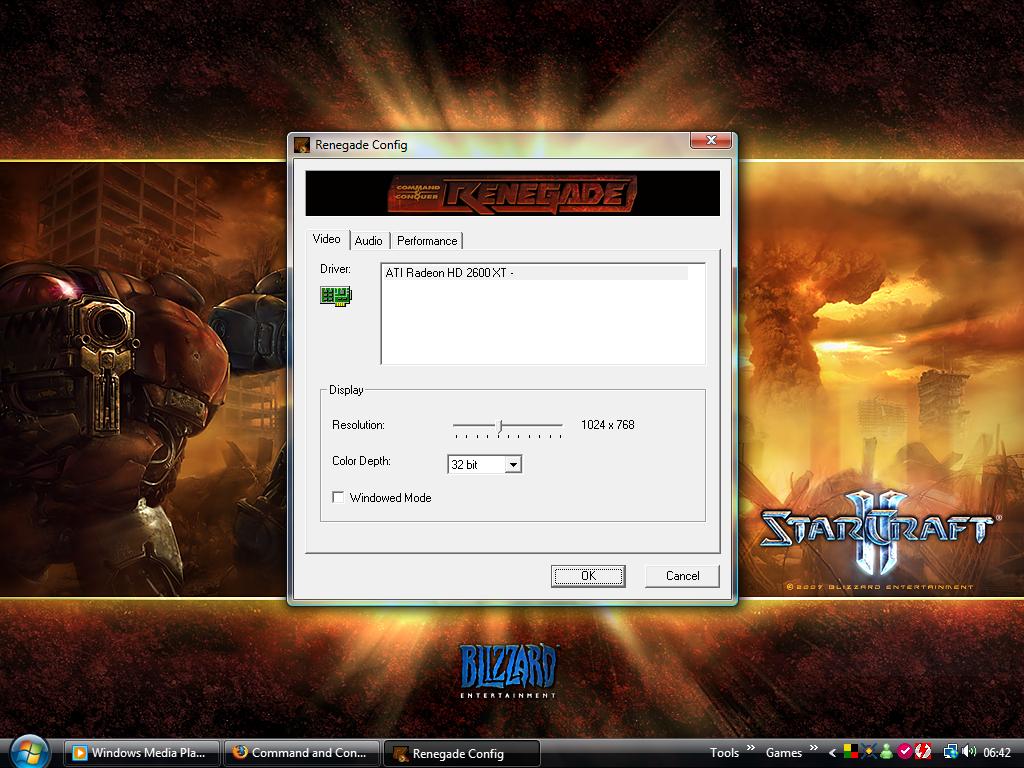Viewport: 1024px width, 768px height.
Task: Open the Color Depth dropdown
Action: [512, 465]
